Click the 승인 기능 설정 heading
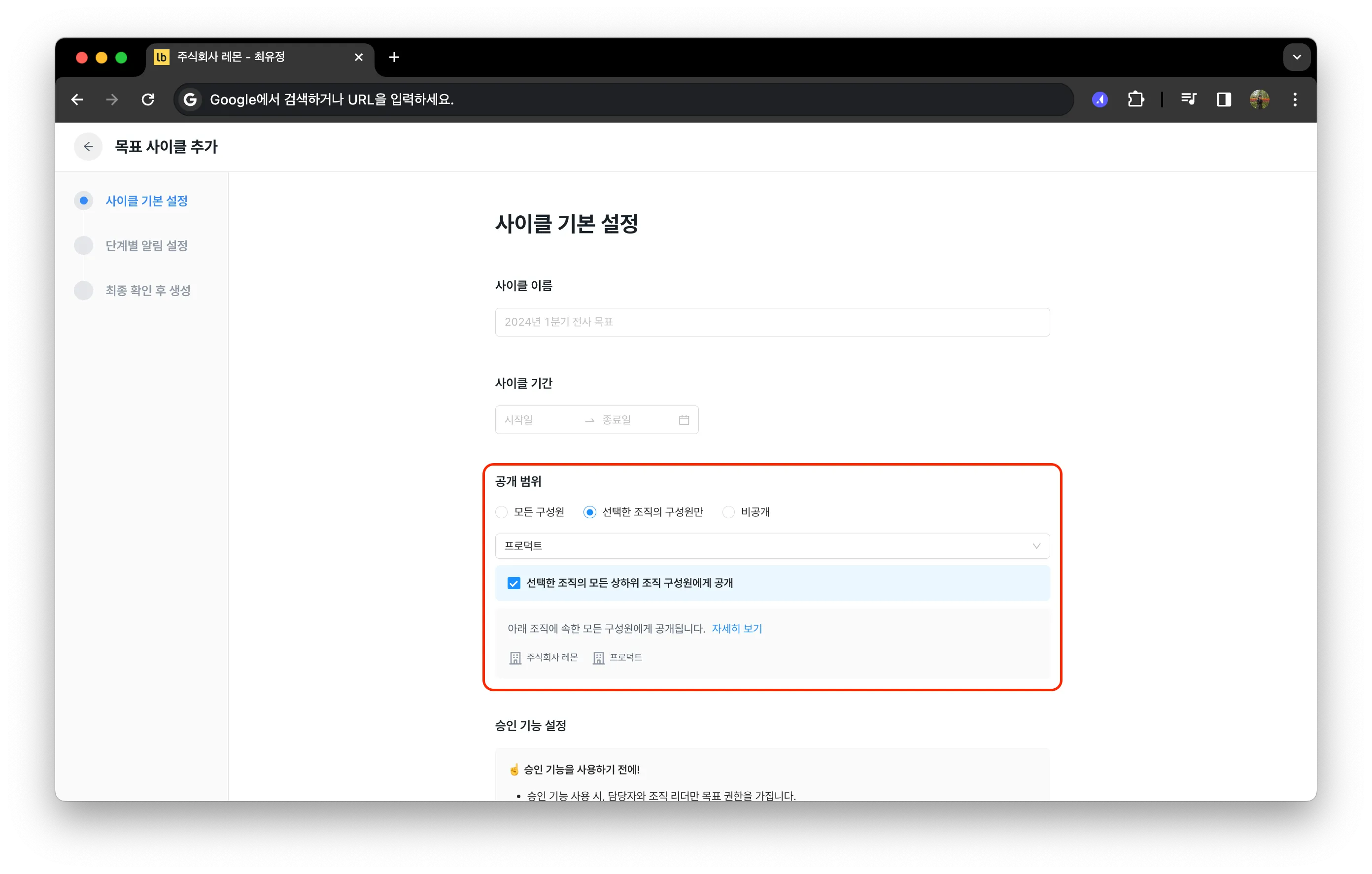The width and height of the screenshot is (1372, 874). click(x=530, y=725)
